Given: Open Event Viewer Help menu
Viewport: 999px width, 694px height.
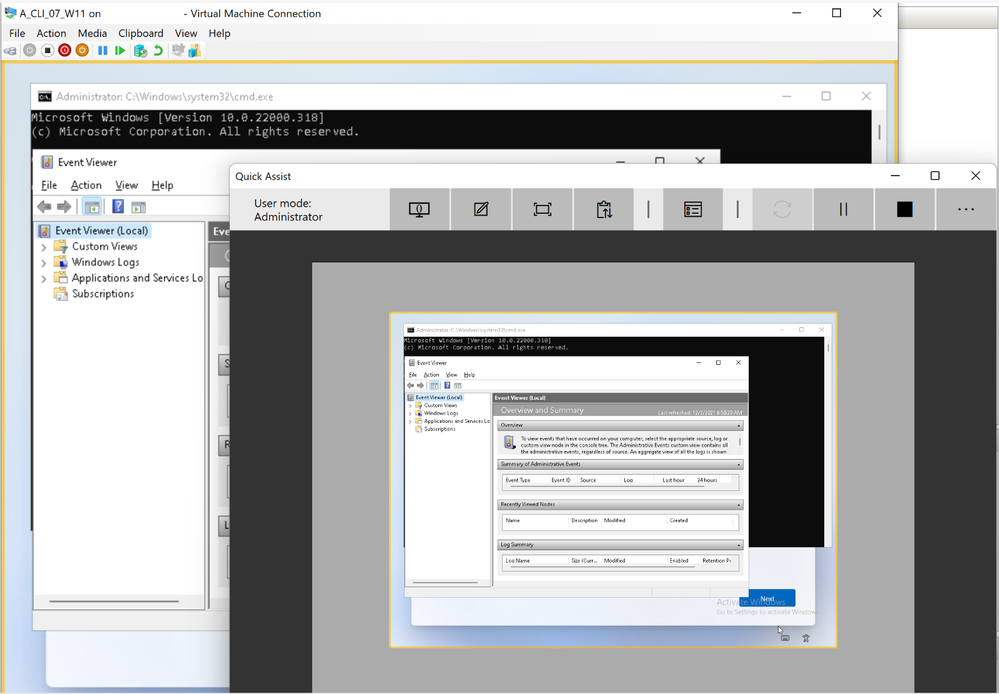Looking at the screenshot, I should coord(162,185).
